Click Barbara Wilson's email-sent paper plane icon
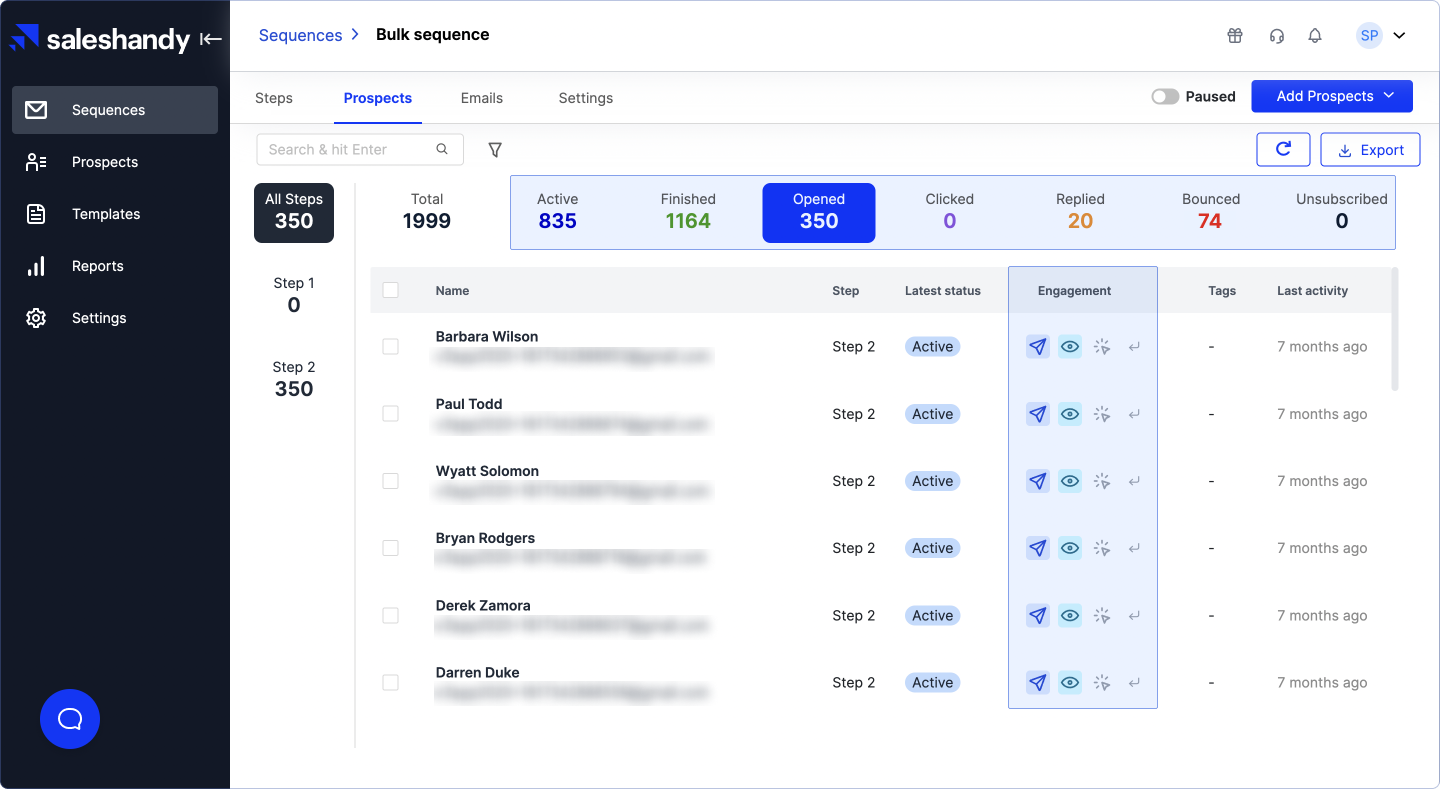 [x=1038, y=347]
